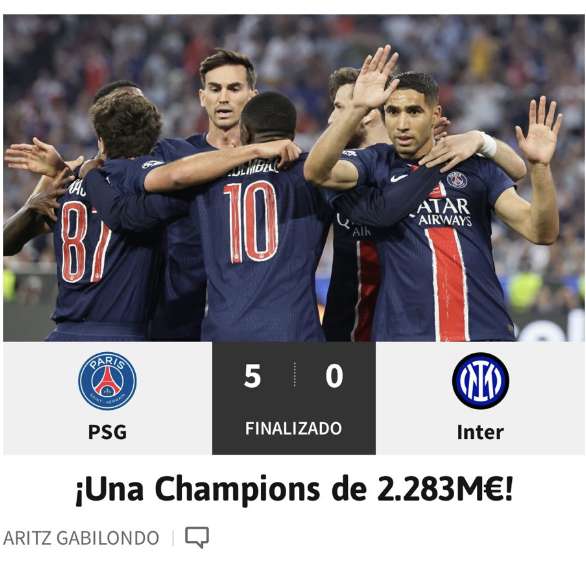Click the Dembélé name on the shirt

(253, 169)
